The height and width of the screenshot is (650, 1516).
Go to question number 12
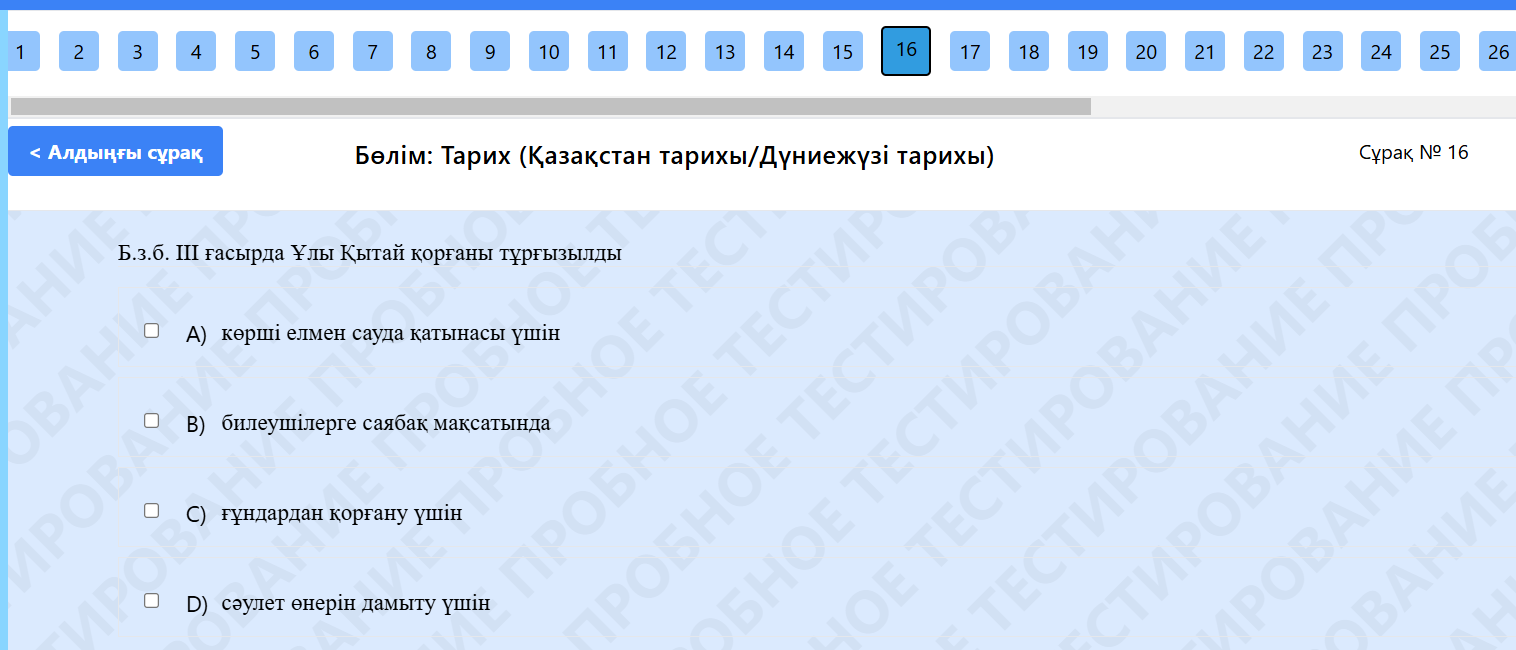coord(666,51)
